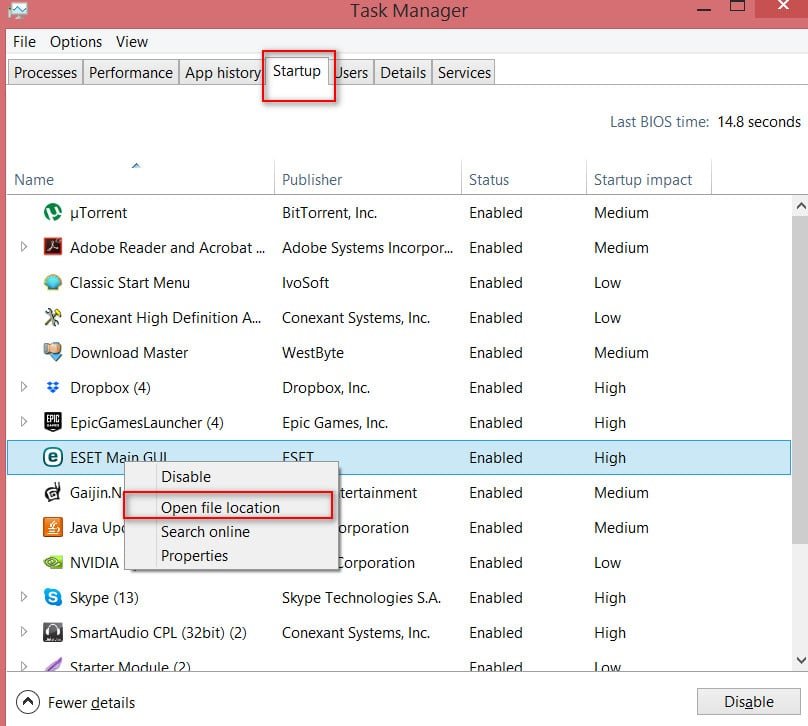Select the Classic Start Menu Low impact cell

click(607, 282)
